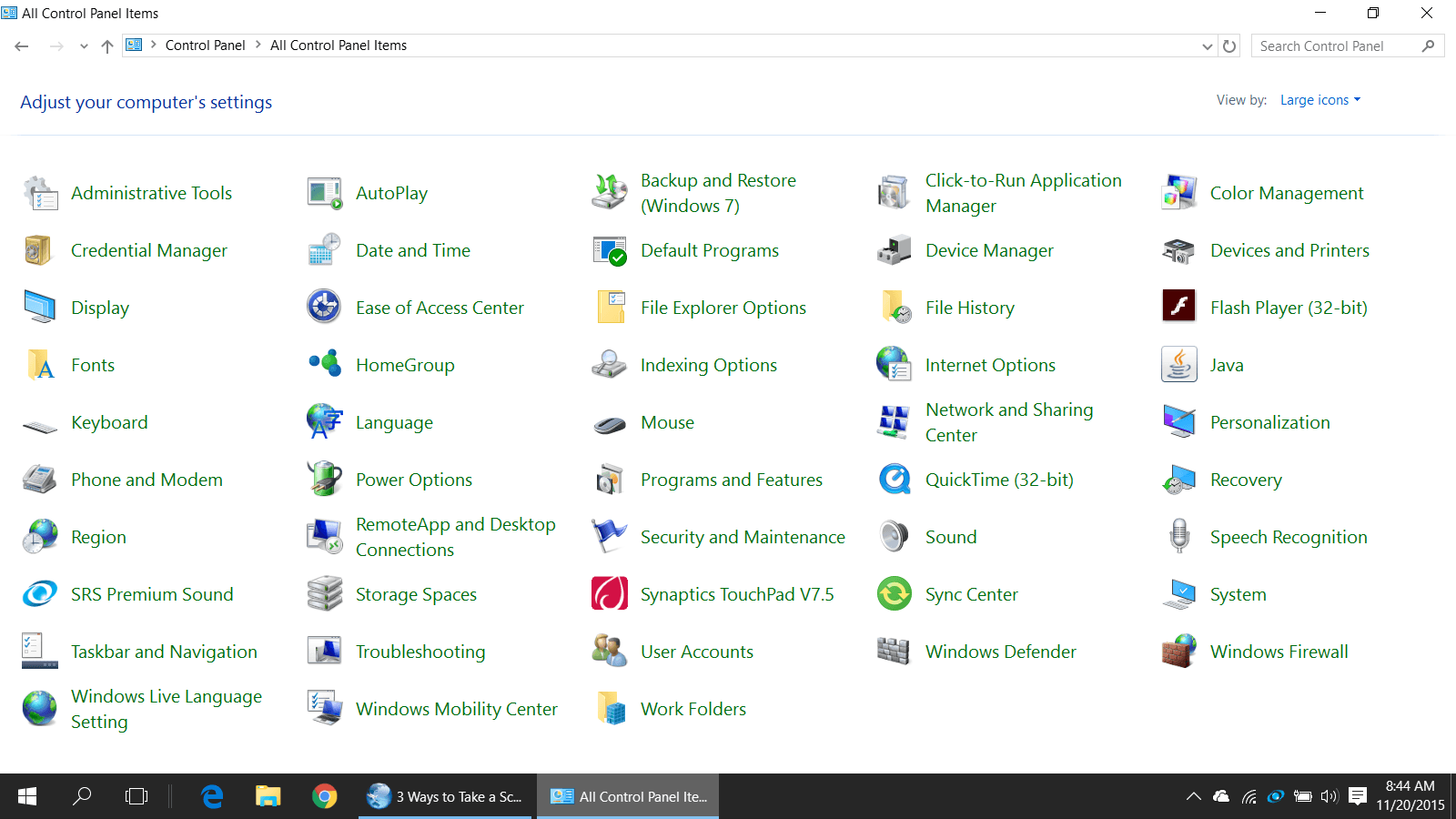Open the Windows Mobility Center link

pos(457,709)
